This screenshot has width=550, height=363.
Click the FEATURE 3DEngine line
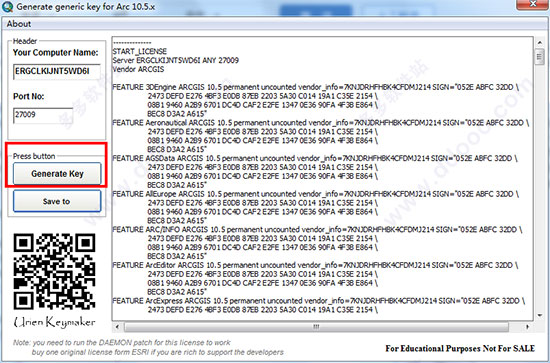pyautogui.click(x=315, y=87)
